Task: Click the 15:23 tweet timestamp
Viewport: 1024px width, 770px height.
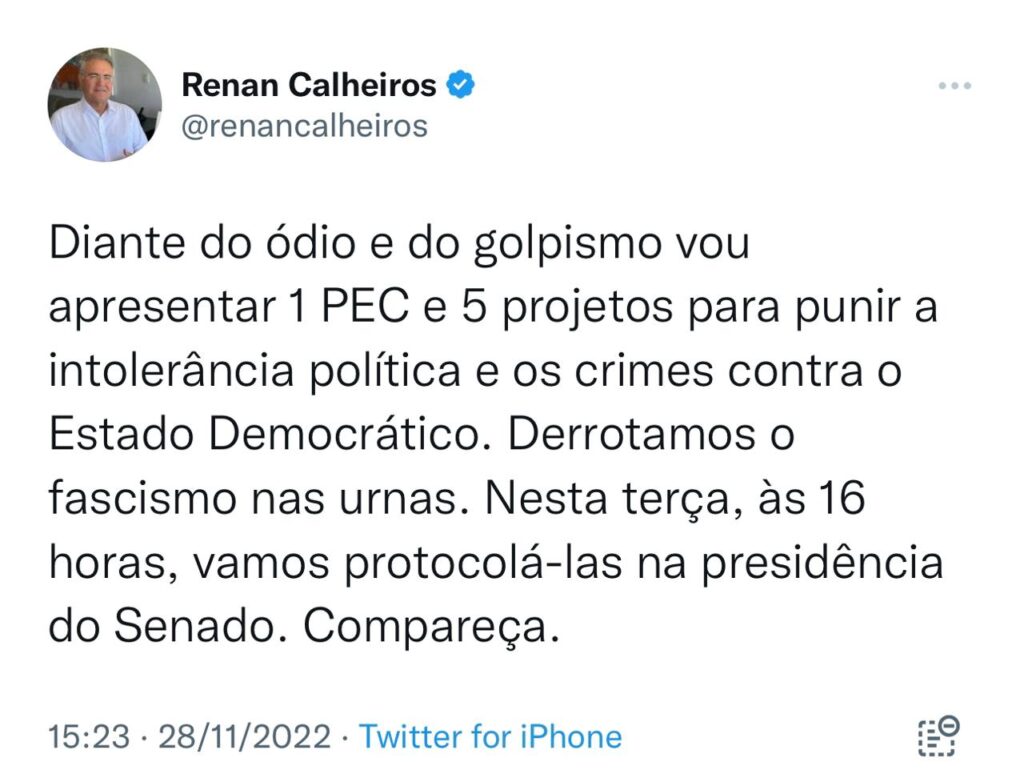Action: [89, 738]
